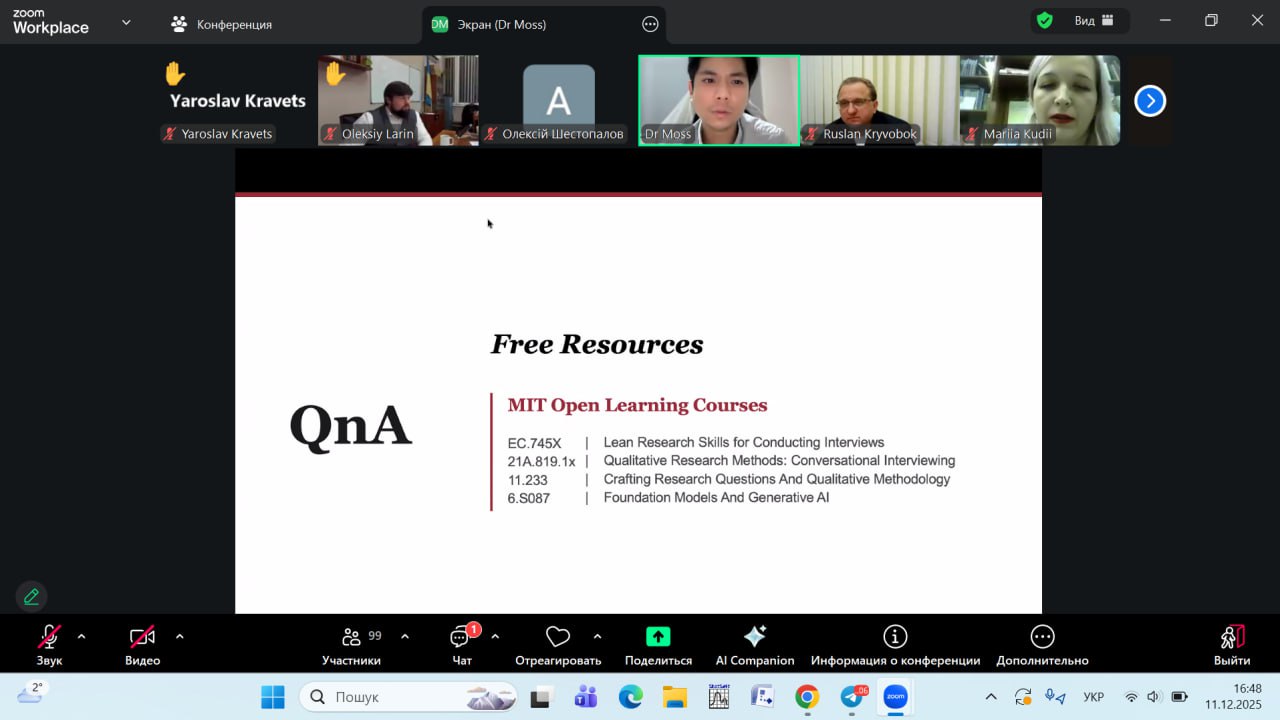
Task: Open the React heart icon
Action: click(558, 637)
